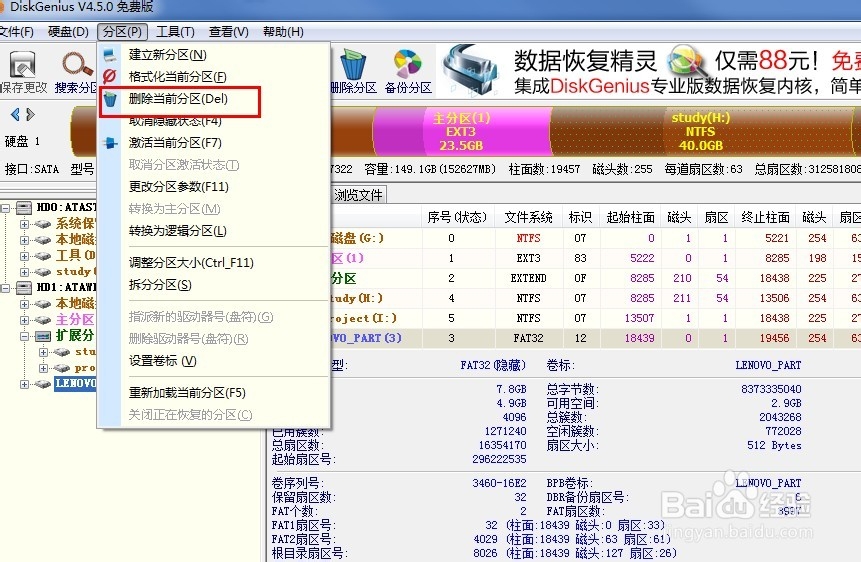Select the 扩展分区 item in tree

[x=75, y=335]
